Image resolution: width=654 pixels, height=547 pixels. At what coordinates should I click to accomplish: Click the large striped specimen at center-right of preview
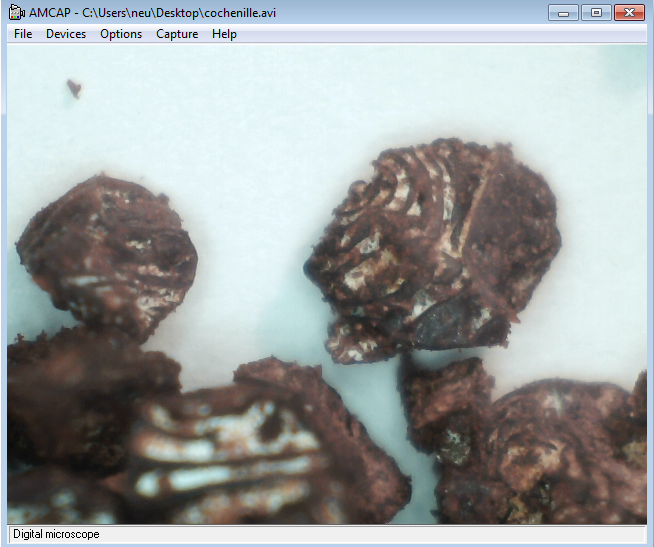tap(440, 245)
